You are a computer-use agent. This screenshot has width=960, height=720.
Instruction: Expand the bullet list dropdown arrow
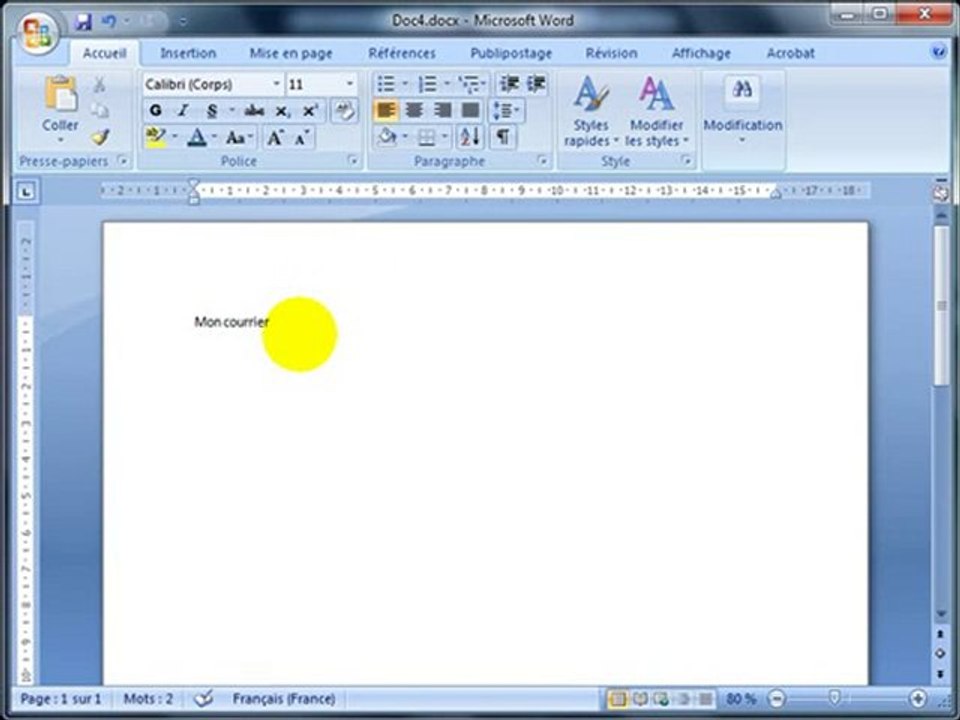pos(404,84)
